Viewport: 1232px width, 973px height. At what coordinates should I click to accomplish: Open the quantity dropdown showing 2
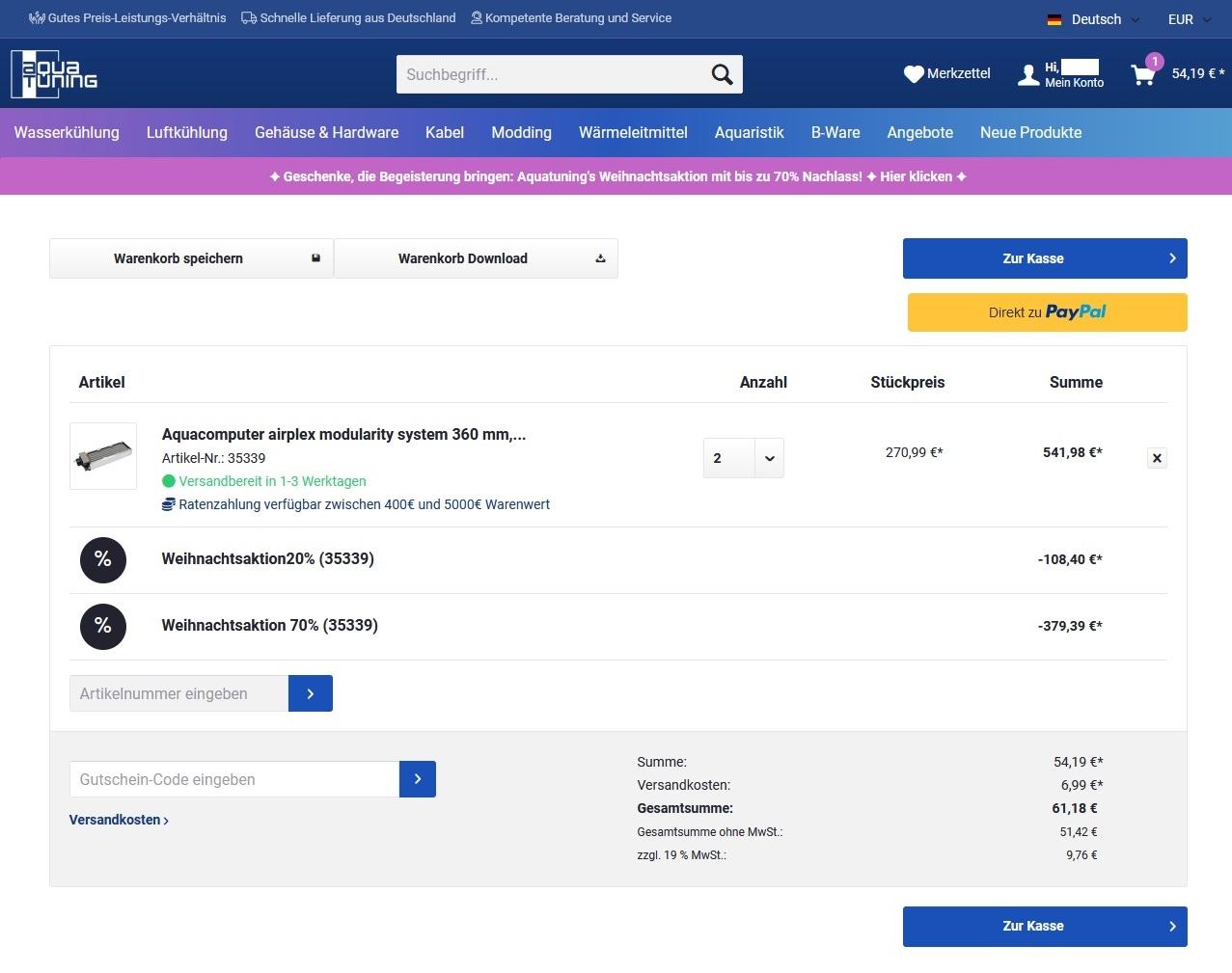click(x=744, y=458)
